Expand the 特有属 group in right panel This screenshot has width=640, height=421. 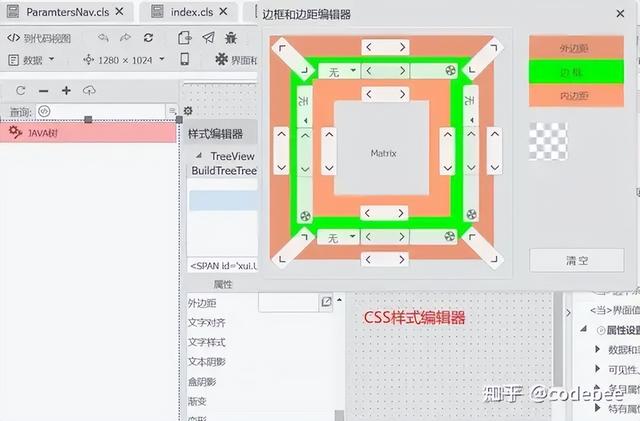point(598,407)
